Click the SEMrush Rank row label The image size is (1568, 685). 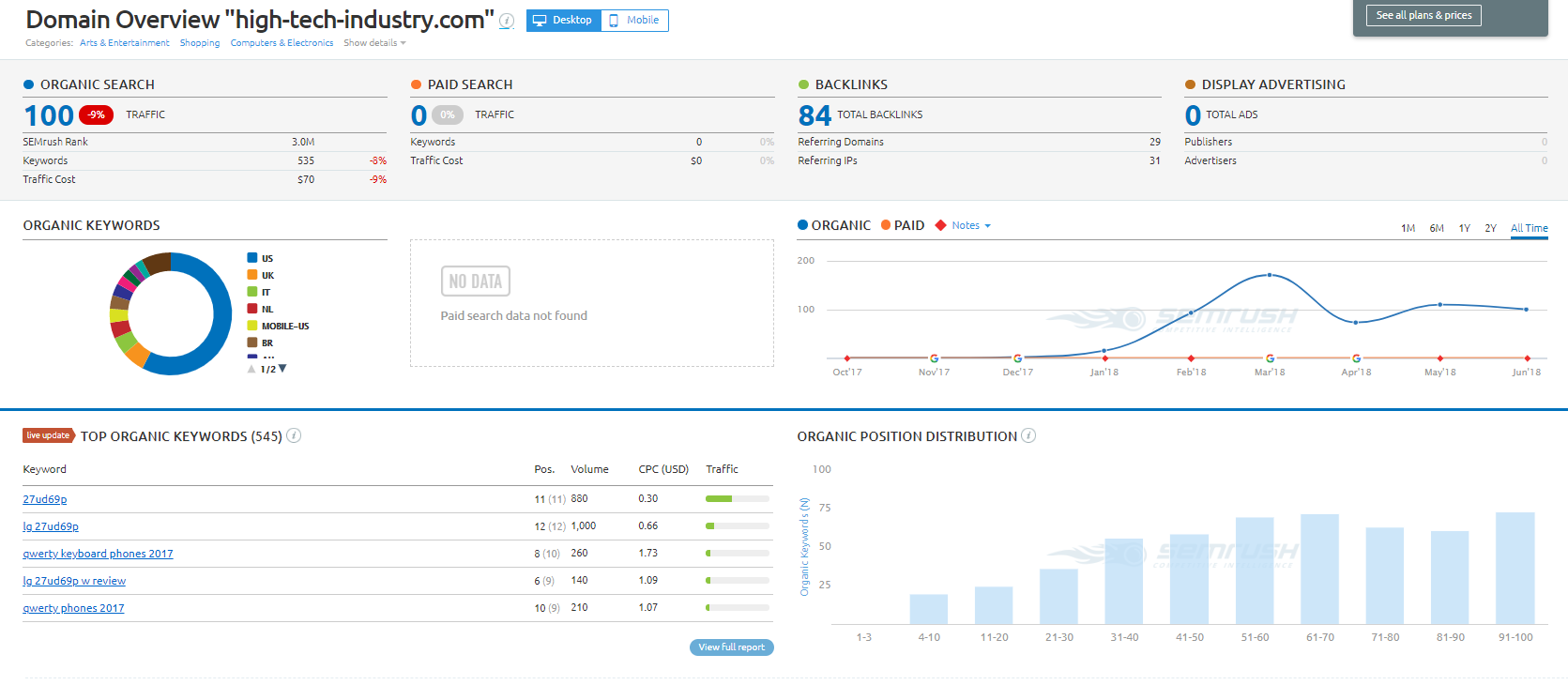coord(55,142)
